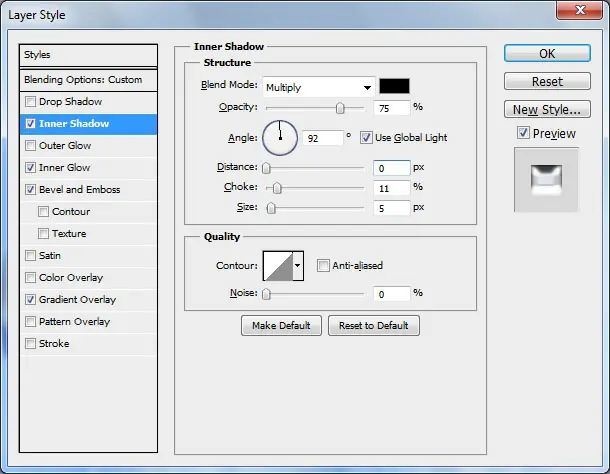
Task: Click the Opacity slider handle
Action: [x=340, y=108]
